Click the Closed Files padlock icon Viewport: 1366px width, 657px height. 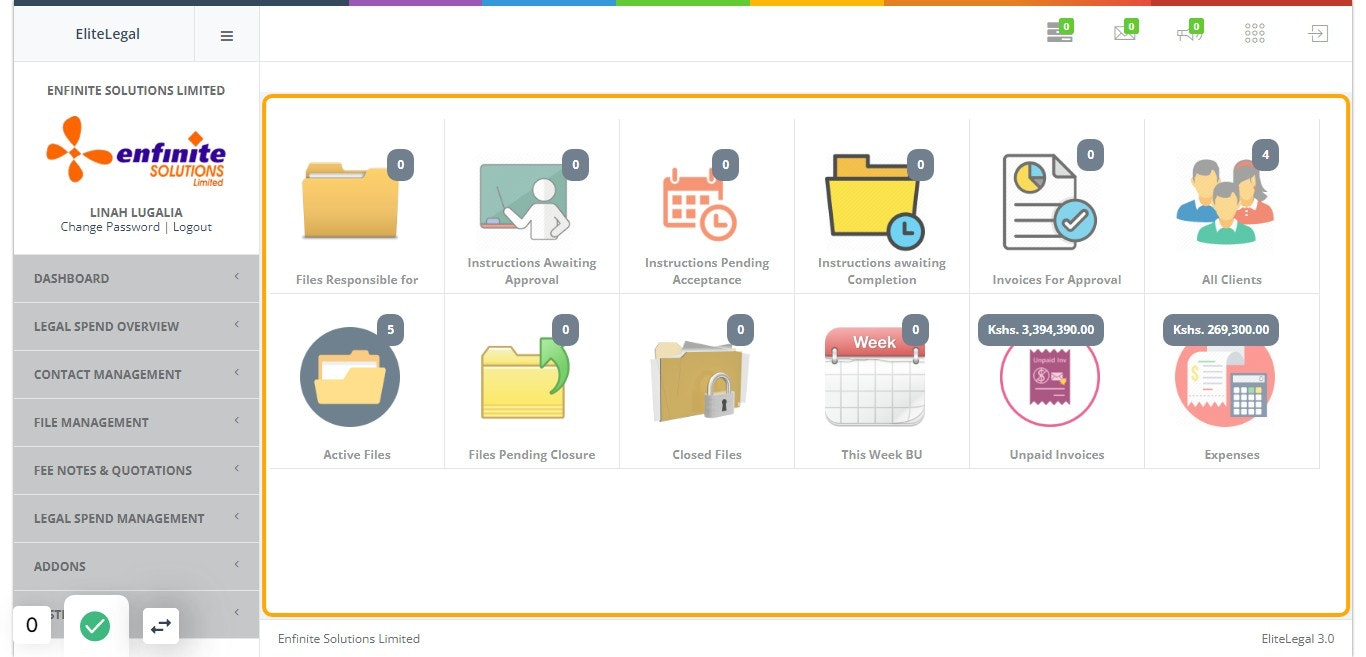(703, 376)
